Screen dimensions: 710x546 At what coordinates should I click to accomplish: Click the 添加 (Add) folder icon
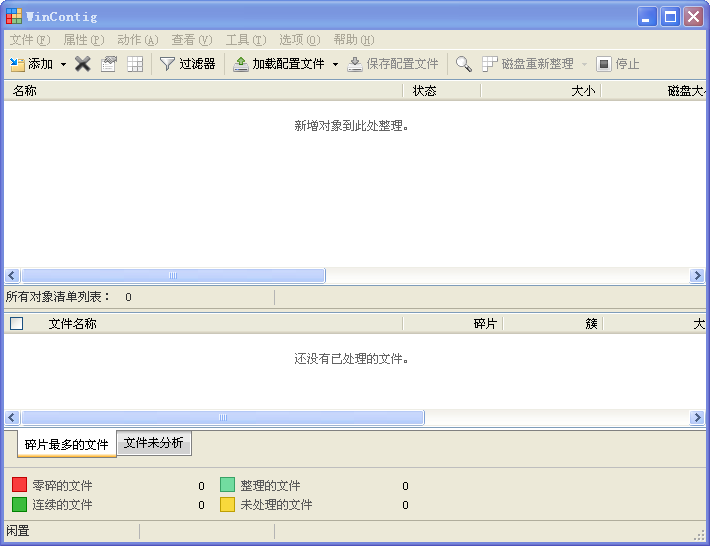point(17,64)
